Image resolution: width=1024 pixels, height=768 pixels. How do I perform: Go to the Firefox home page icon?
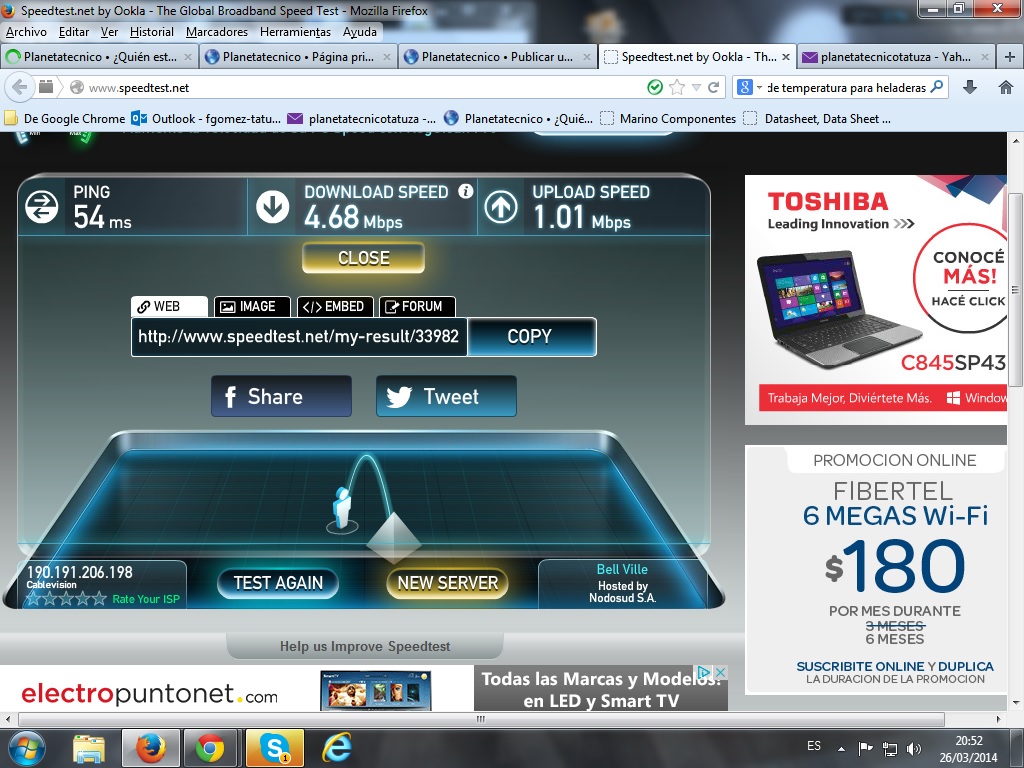[x=1006, y=87]
